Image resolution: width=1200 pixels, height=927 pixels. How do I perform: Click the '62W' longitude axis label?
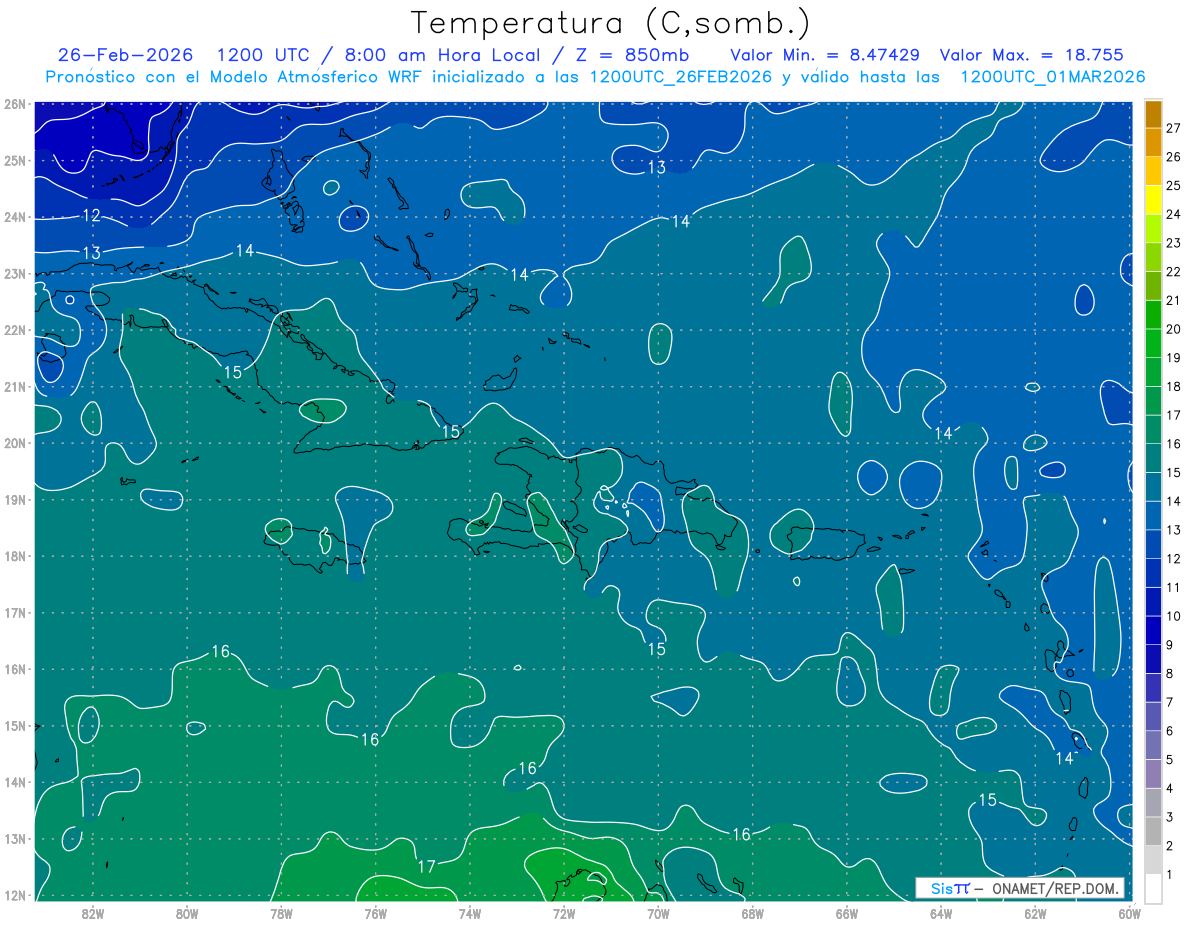click(1035, 913)
